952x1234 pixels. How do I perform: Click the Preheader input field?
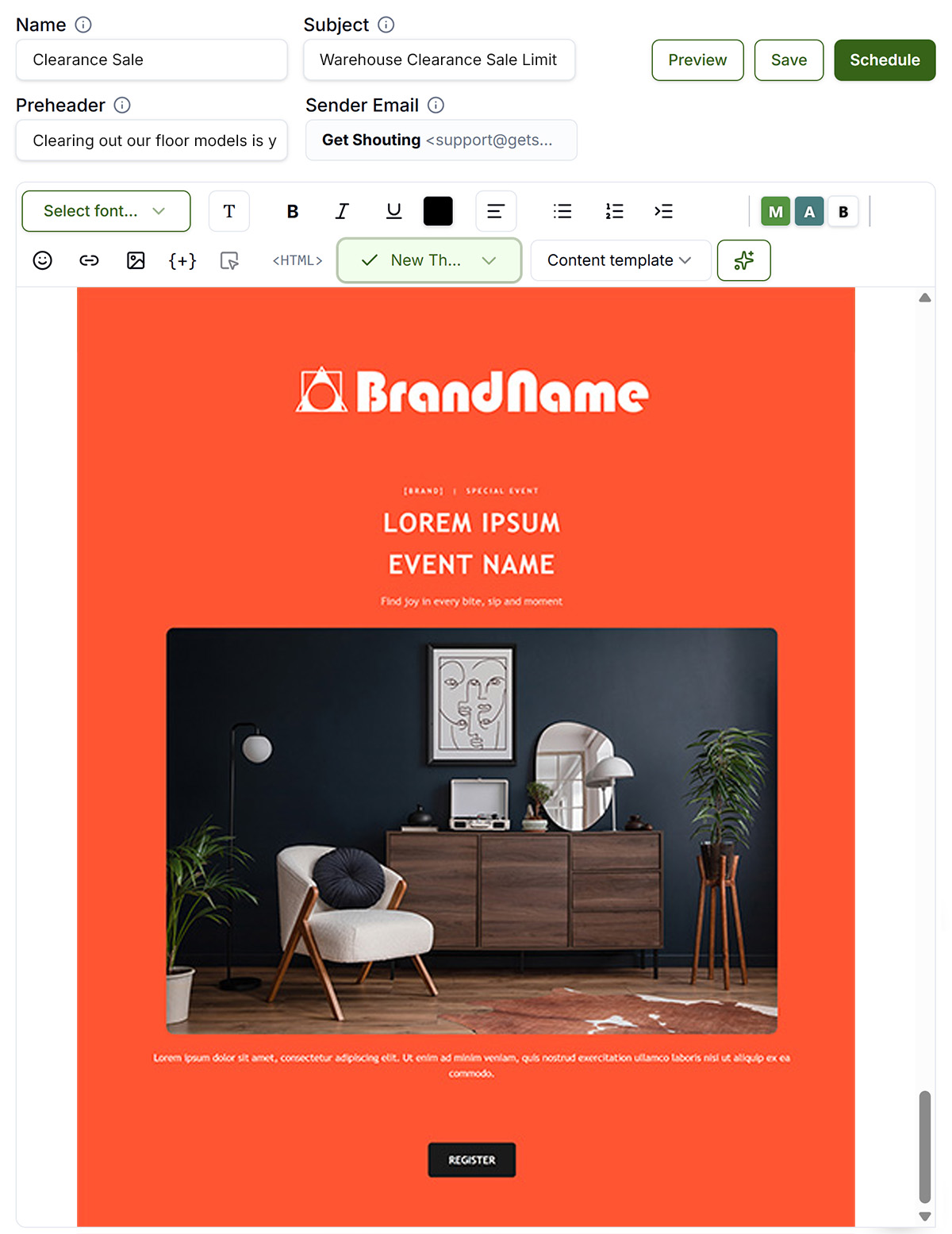(152, 140)
